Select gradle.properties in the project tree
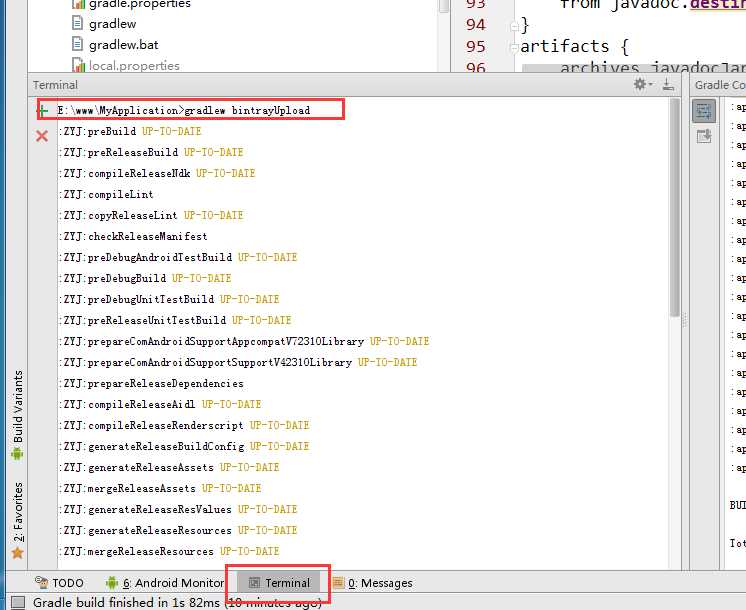This screenshot has width=746, height=610. point(131,4)
